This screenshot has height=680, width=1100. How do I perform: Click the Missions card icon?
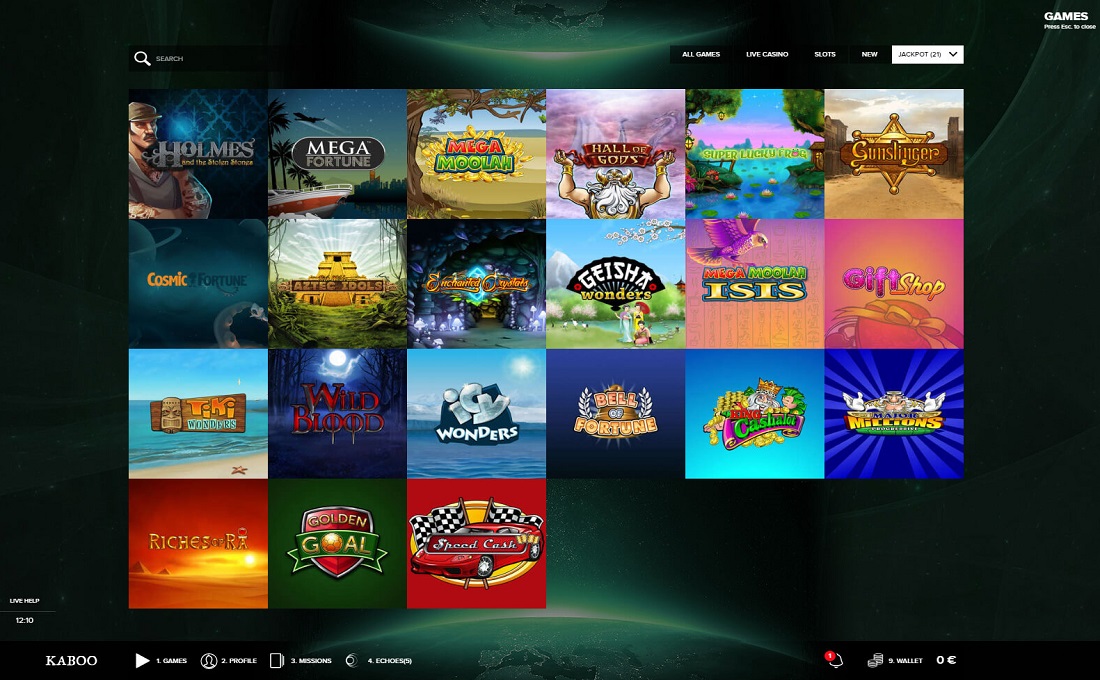276,660
